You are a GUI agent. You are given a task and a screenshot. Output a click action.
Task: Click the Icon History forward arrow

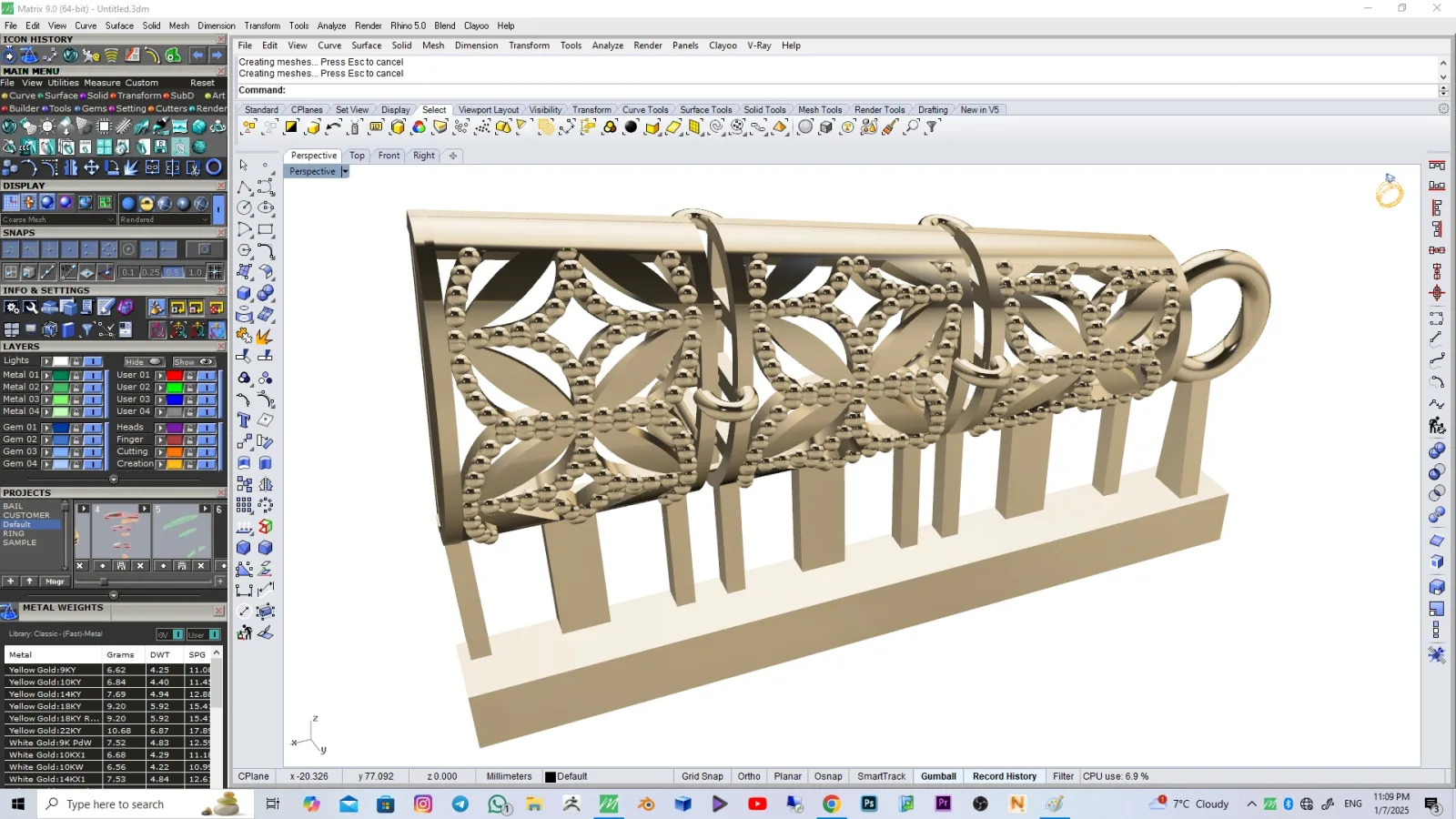click(217, 56)
